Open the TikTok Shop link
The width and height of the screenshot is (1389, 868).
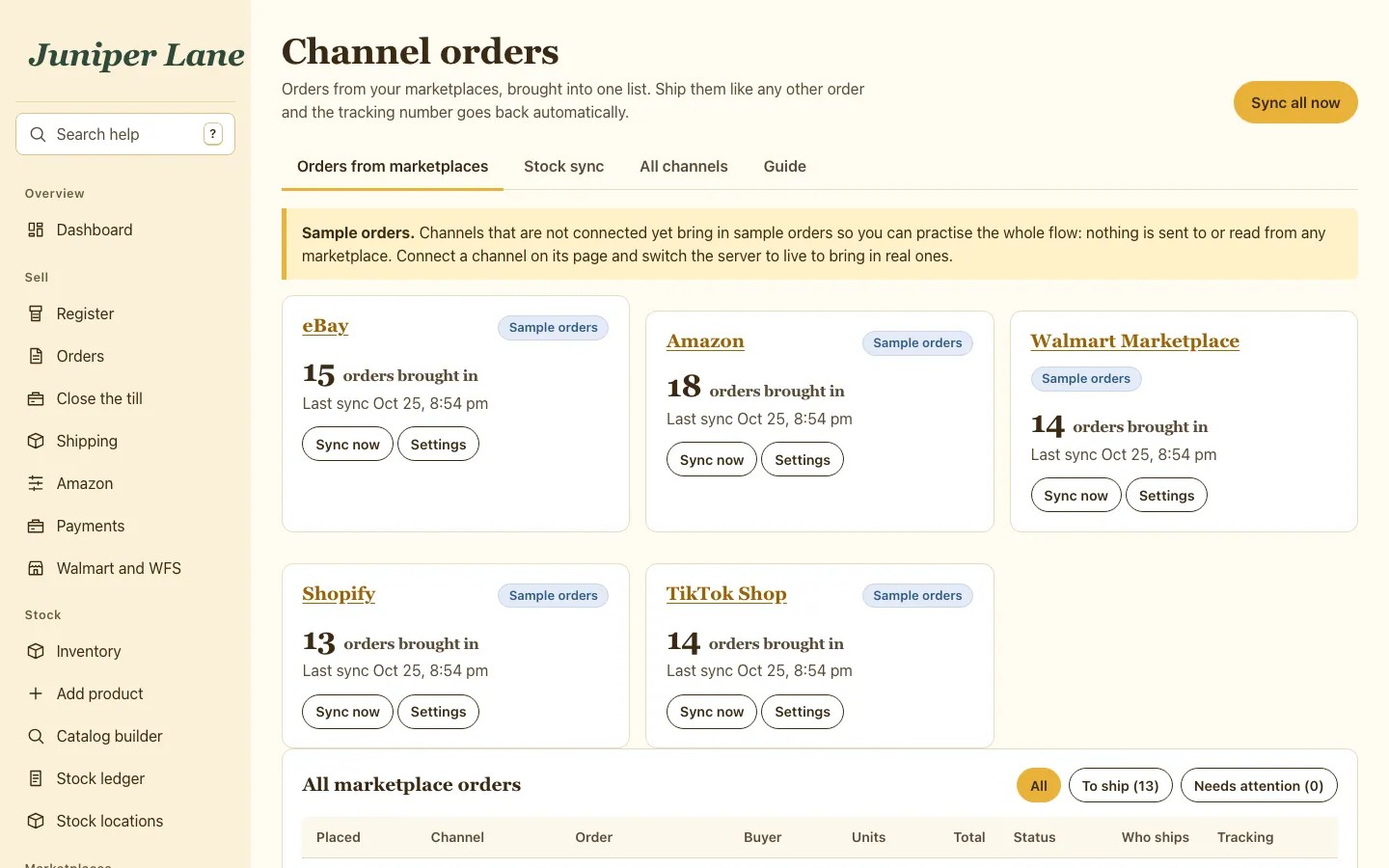coord(726,594)
